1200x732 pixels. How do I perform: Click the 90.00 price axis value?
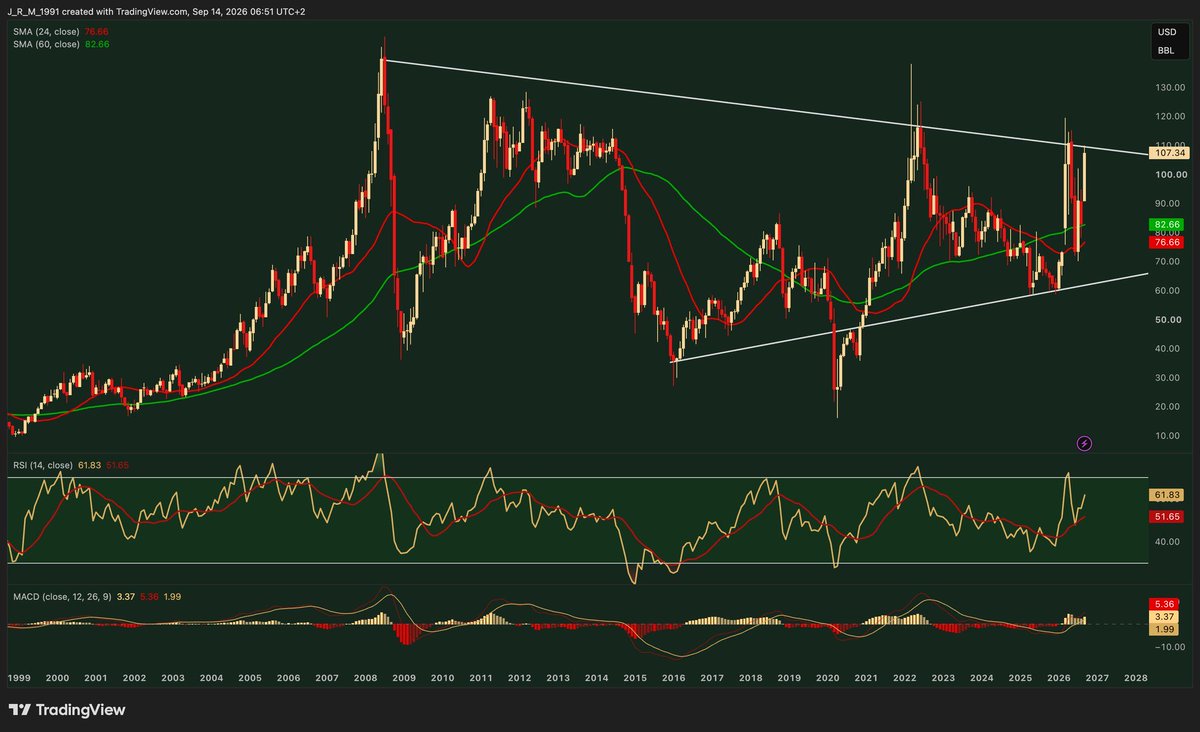click(1169, 203)
